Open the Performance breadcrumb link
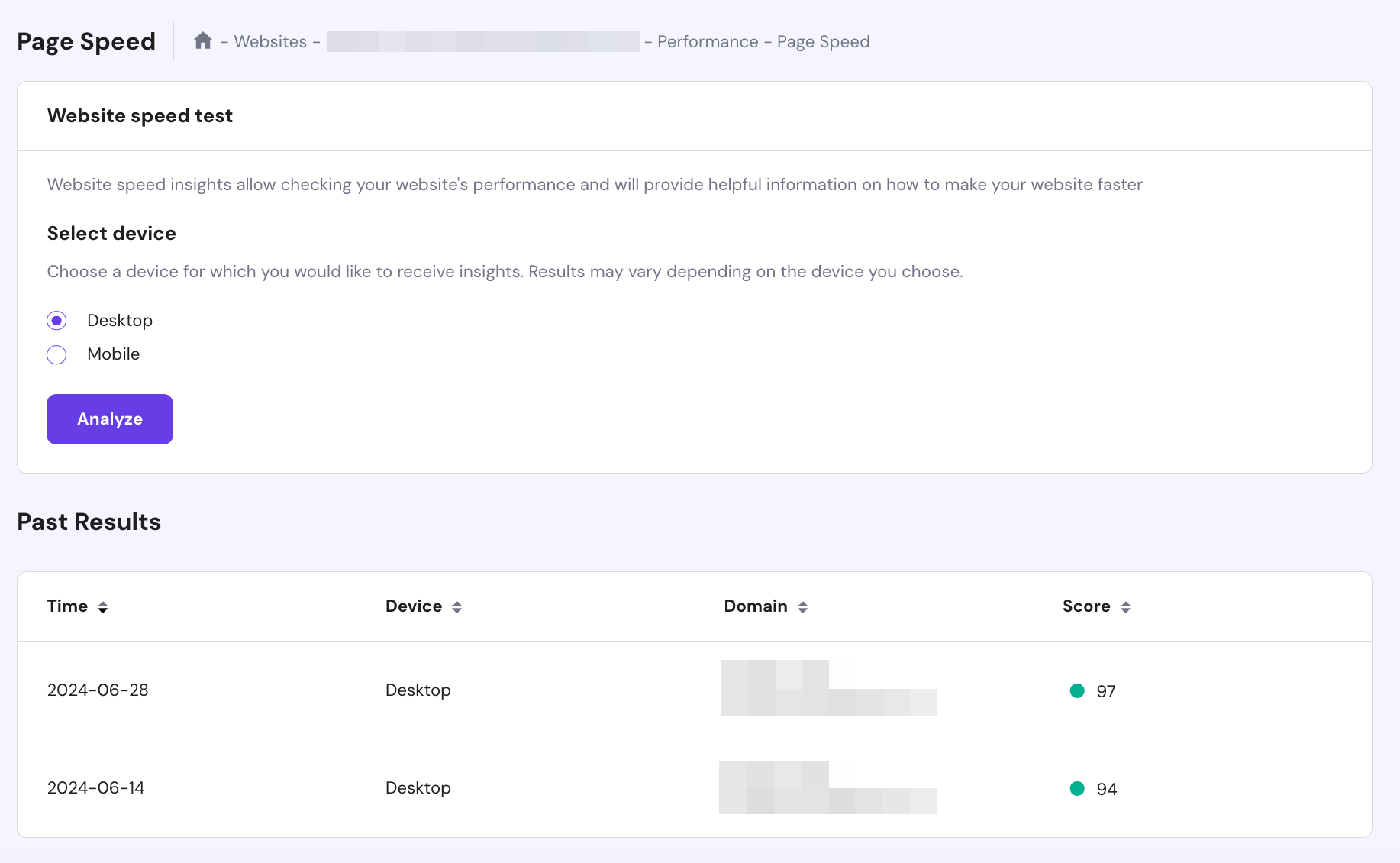Viewport: 1400px width, 863px height. (707, 42)
